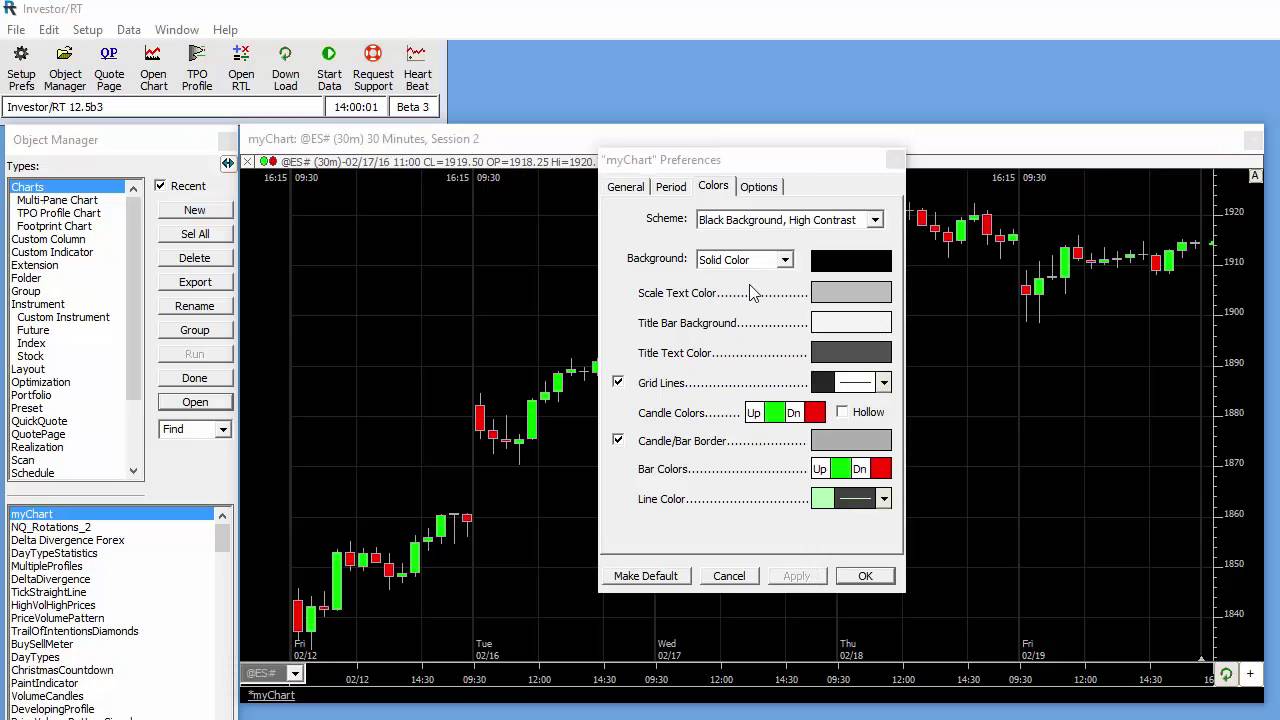Viewport: 1280px width, 720px height.
Task: Click the Types list scroll-down arrow
Action: (x=134, y=471)
